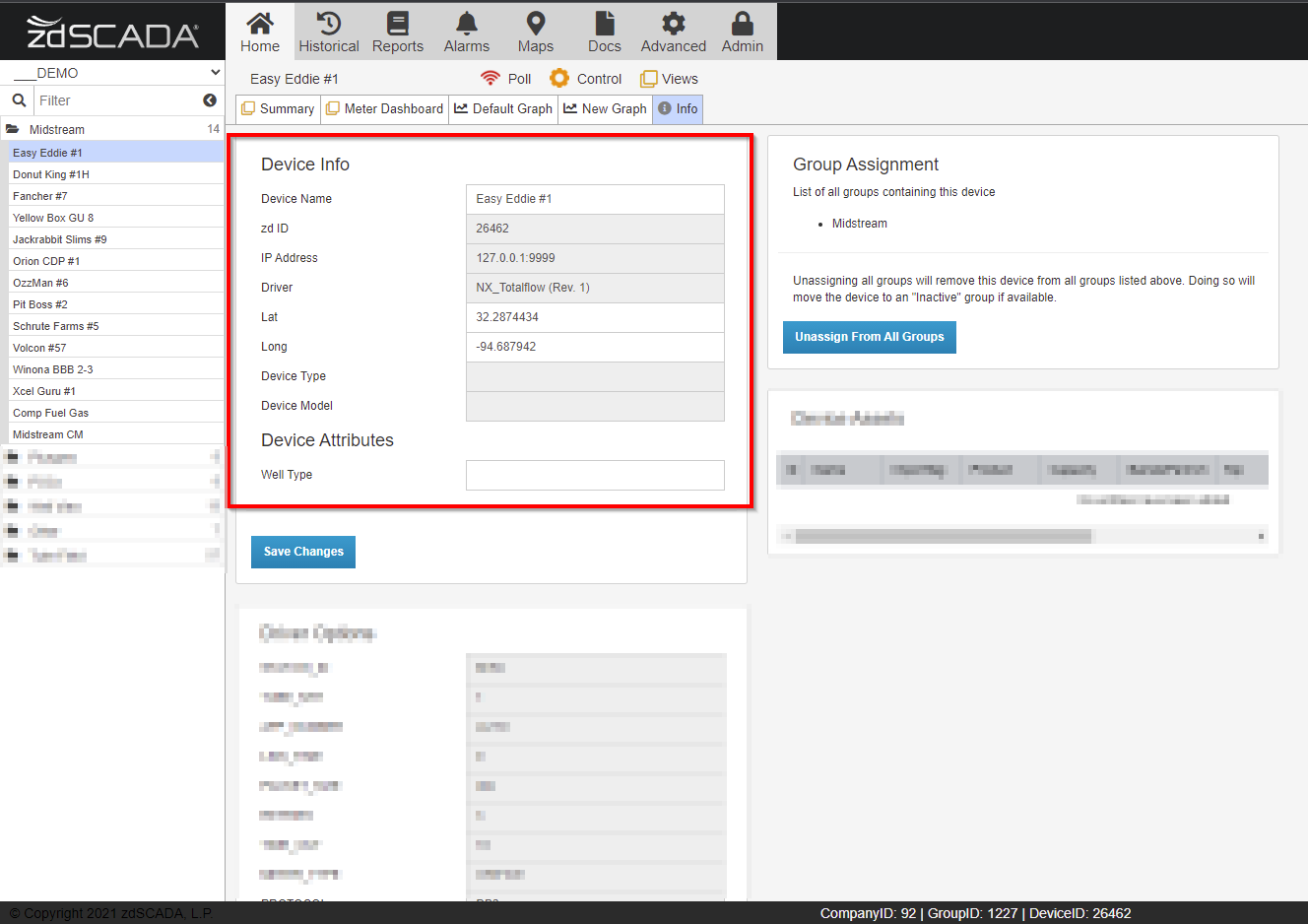Viewport: 1308px width, 924px height.
Task: Select the Reports icon
Action: tap(397, 31)
